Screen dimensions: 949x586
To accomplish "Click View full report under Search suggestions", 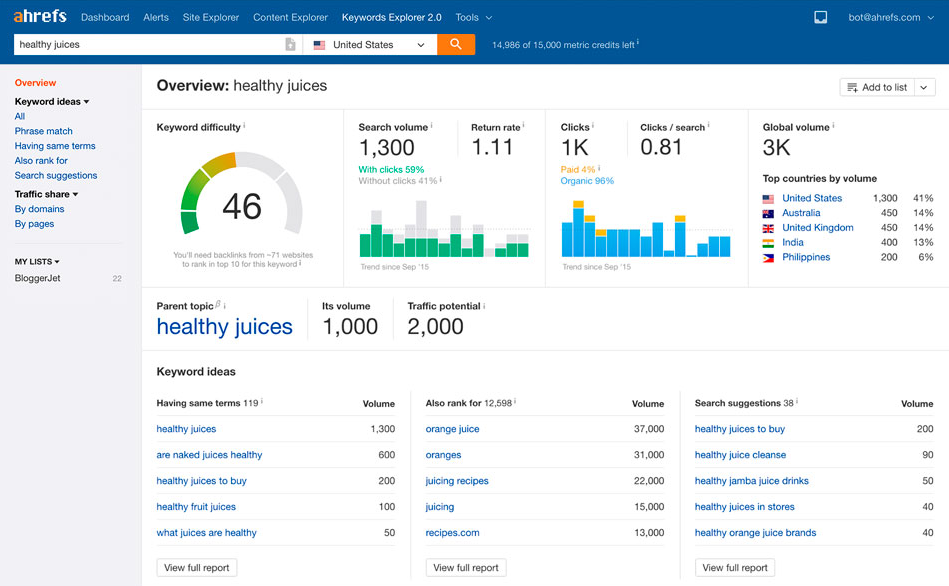I will click(734, 568).
